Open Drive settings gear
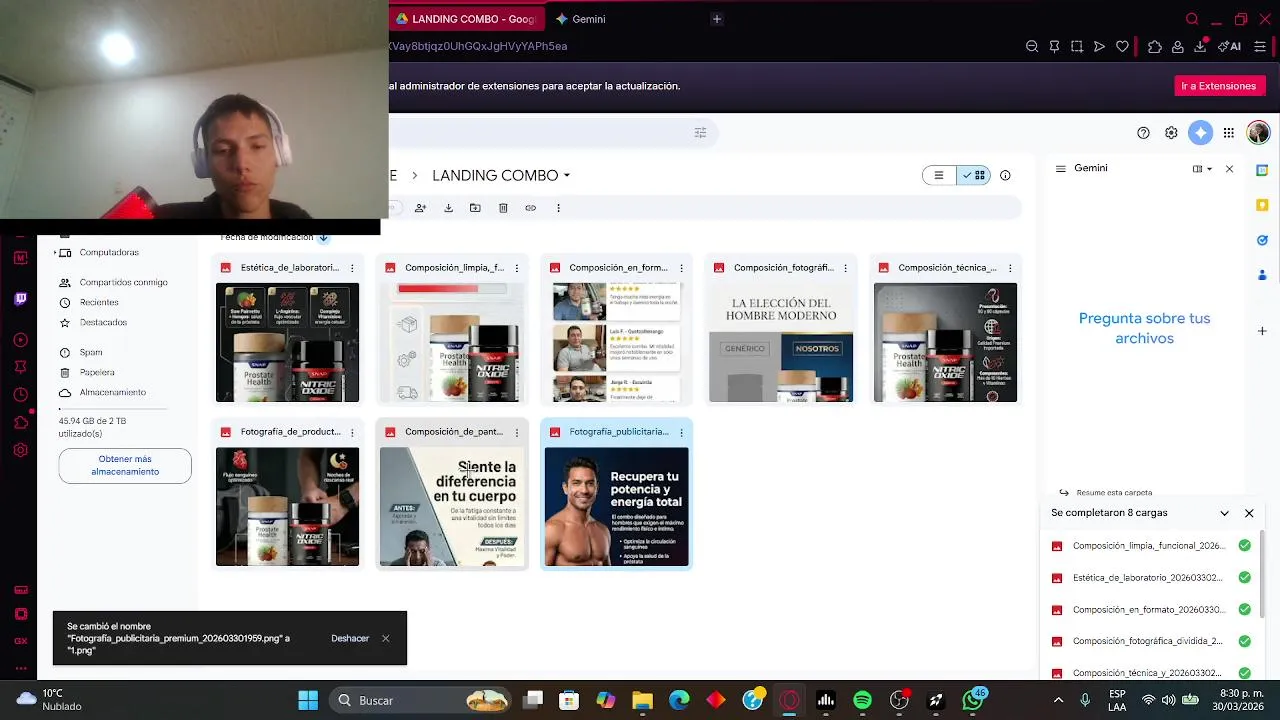This screenshot has height=720, width=1280. coord(1171,133)
